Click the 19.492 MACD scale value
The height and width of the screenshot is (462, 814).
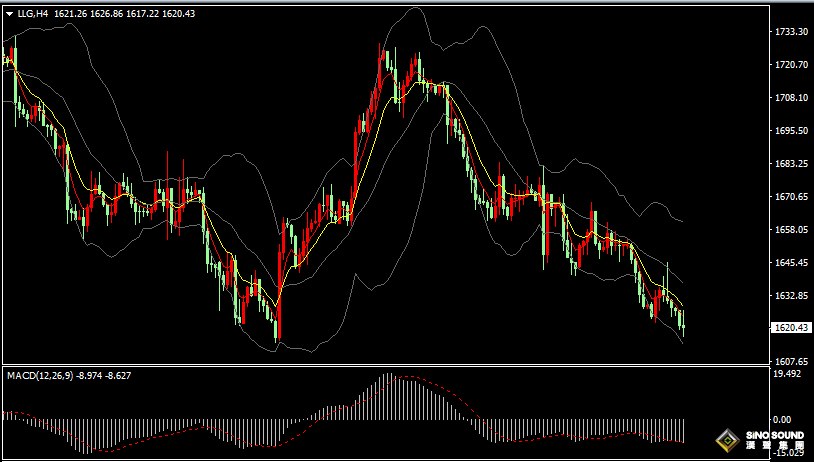click(790, 374)
